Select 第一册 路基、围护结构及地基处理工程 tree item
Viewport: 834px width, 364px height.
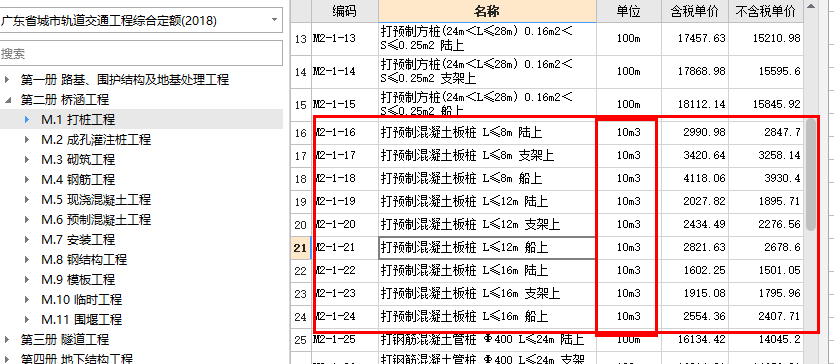[x=125, y=80]
